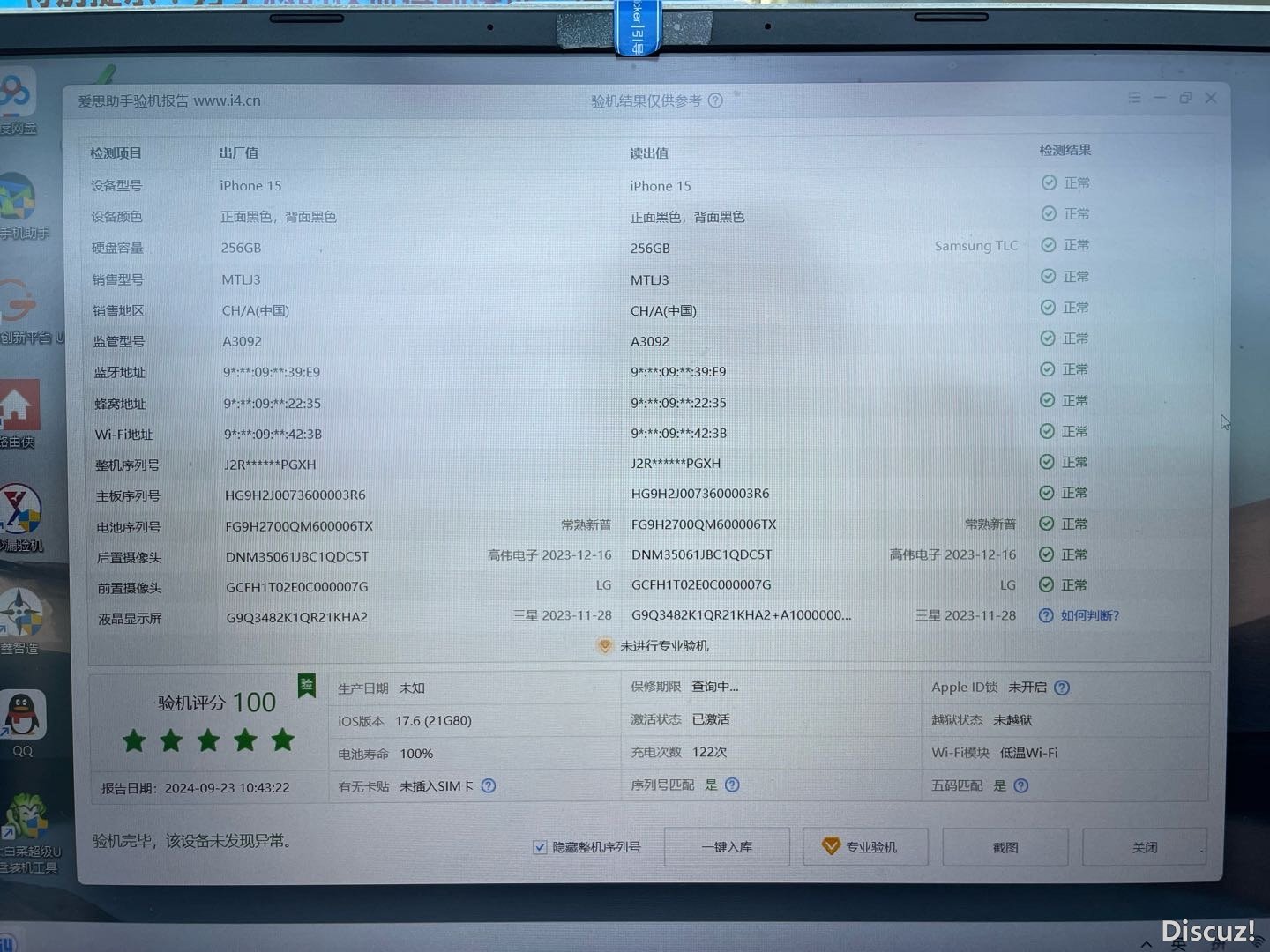Select 激活状态 已激活 value
The width and height of the screenshot is (1270, 952).
pos(711,719)
